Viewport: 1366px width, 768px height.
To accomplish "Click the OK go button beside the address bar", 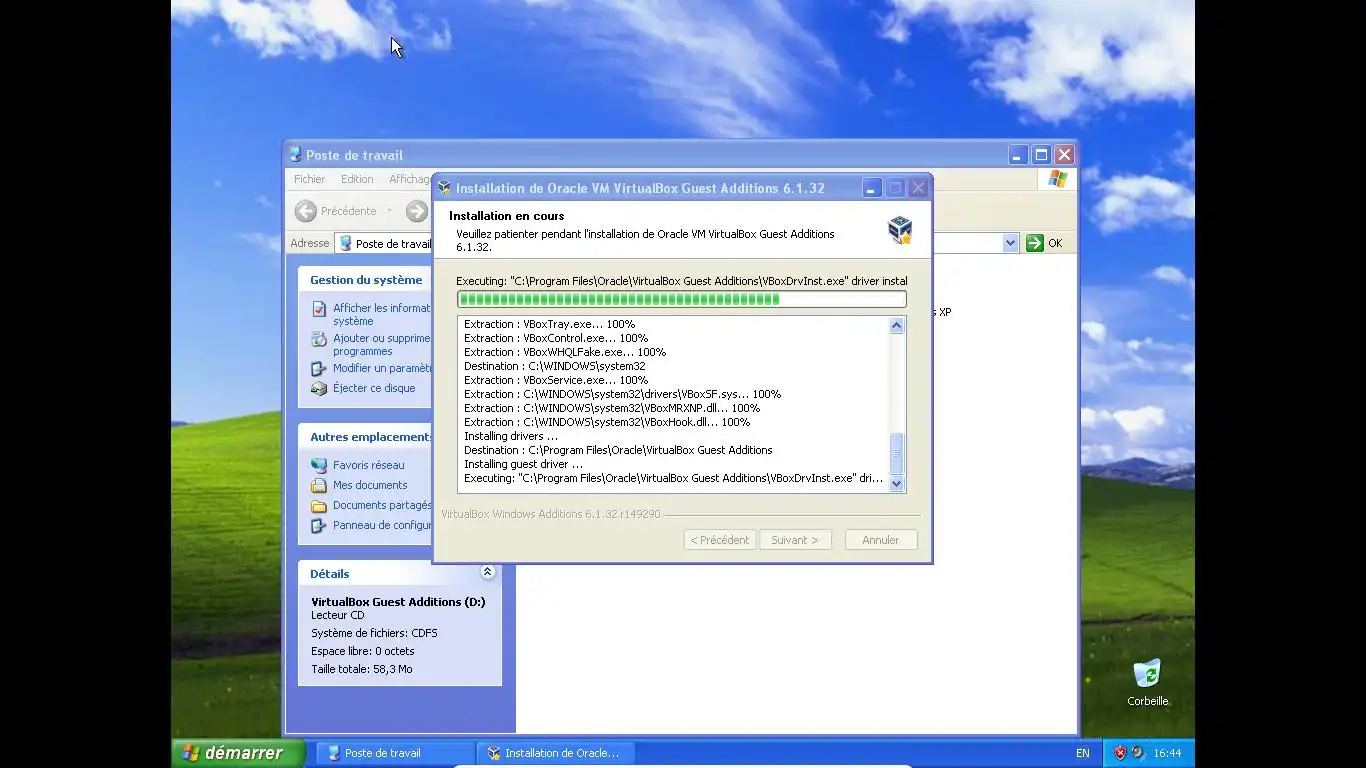I will (1044, 243).
